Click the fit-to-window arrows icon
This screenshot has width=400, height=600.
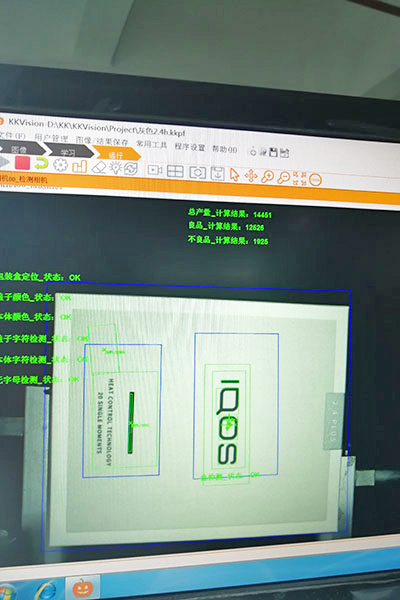coord(299,178)
